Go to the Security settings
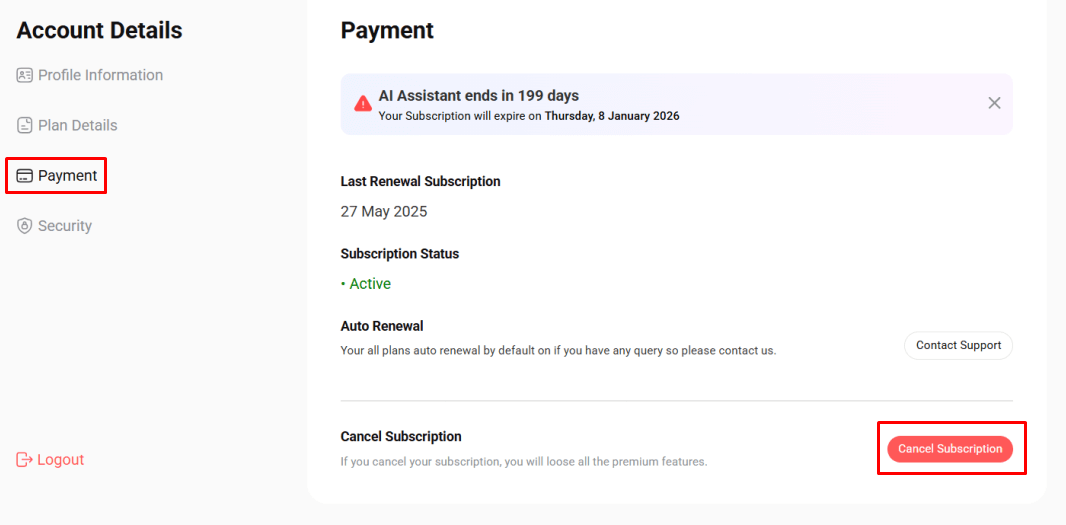1066x525 pixels. point(54,226)
